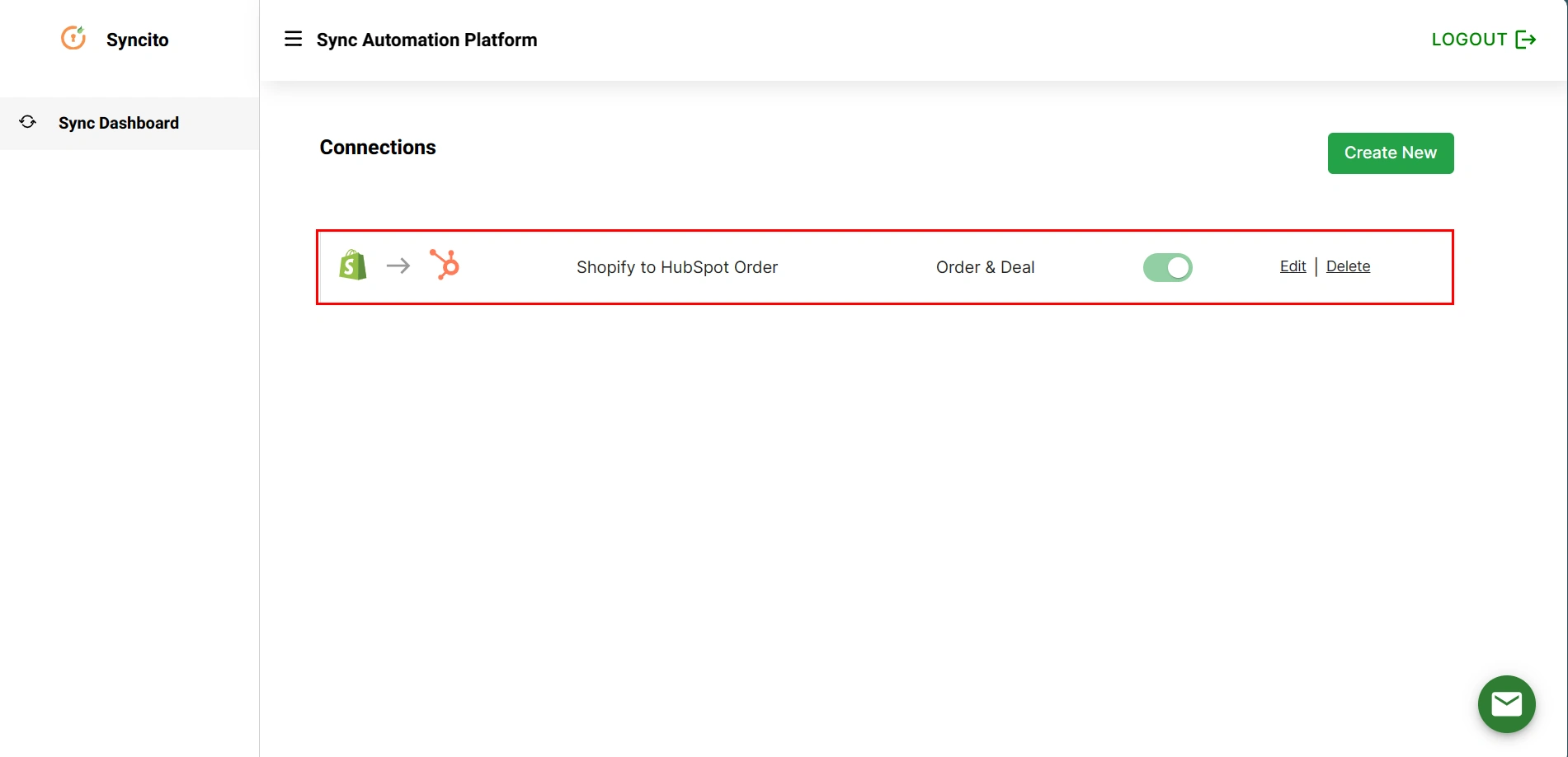Click LOGOUT in the top bar
The height and width of the screenshot is (757, 1568).
coord(1470,38)
